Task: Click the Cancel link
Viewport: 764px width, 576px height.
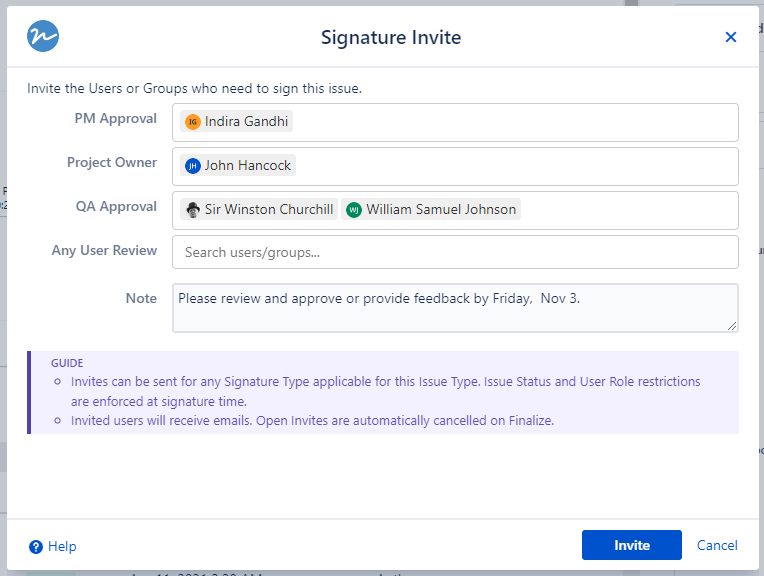Action: [717, 545]
